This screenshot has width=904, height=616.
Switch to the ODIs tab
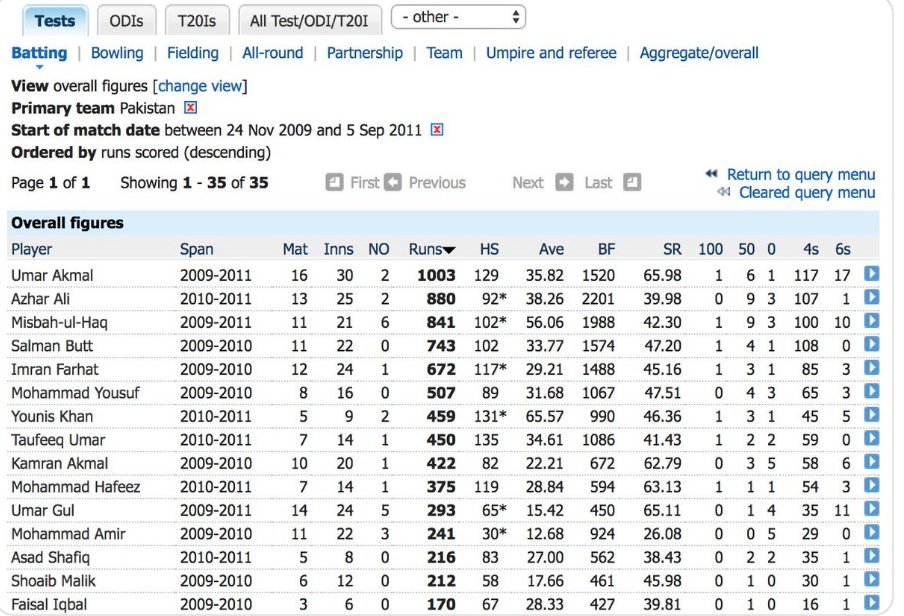coord(125,20)
